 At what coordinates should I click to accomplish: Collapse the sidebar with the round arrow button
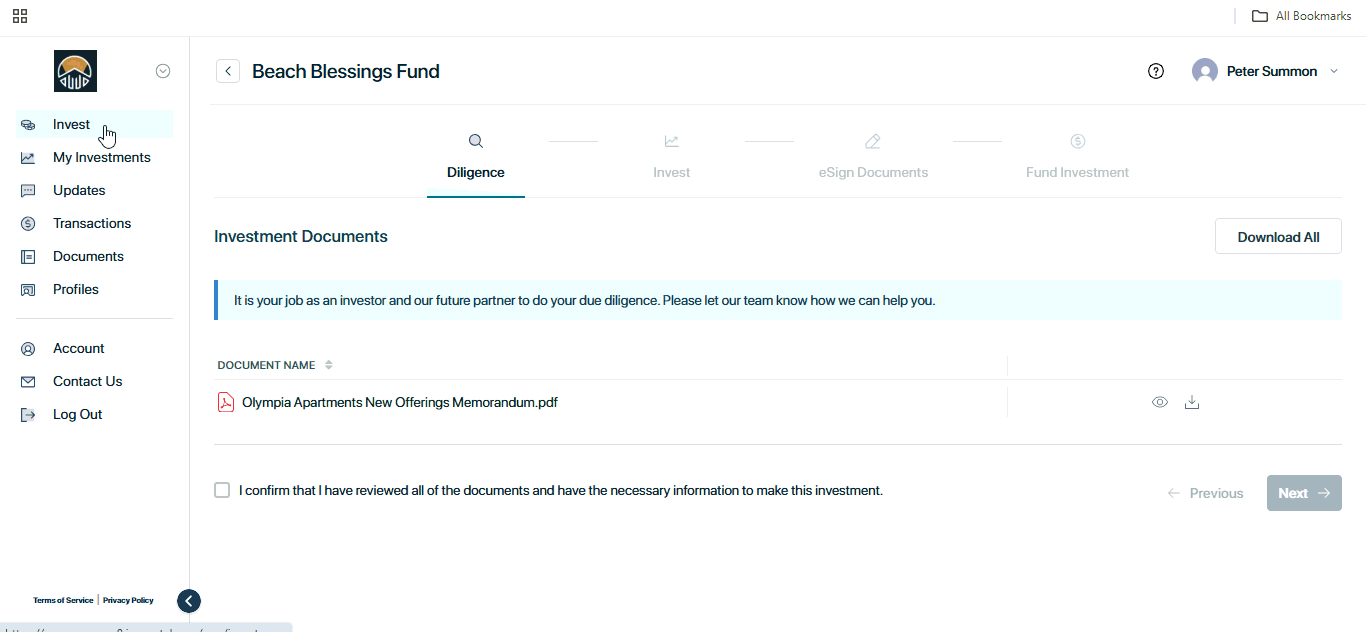pos(189,601)
